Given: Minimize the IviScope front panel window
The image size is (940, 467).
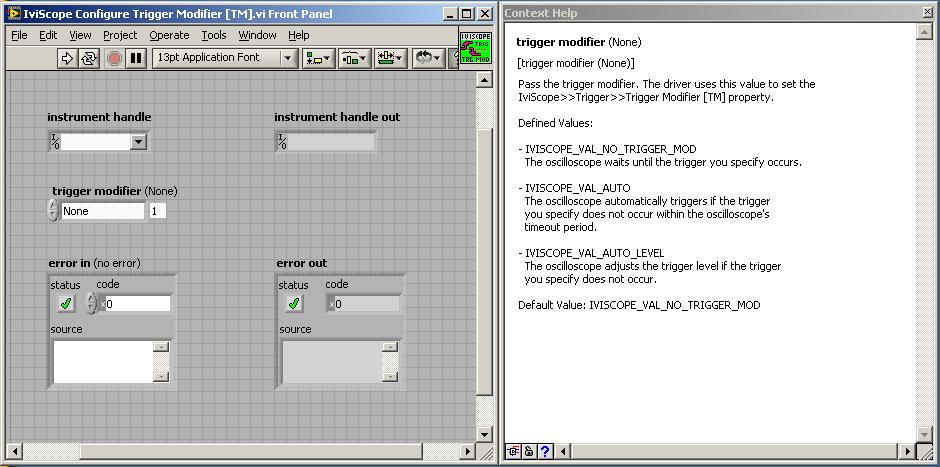Looking at the screenshot, I should (x=450, y=14).
